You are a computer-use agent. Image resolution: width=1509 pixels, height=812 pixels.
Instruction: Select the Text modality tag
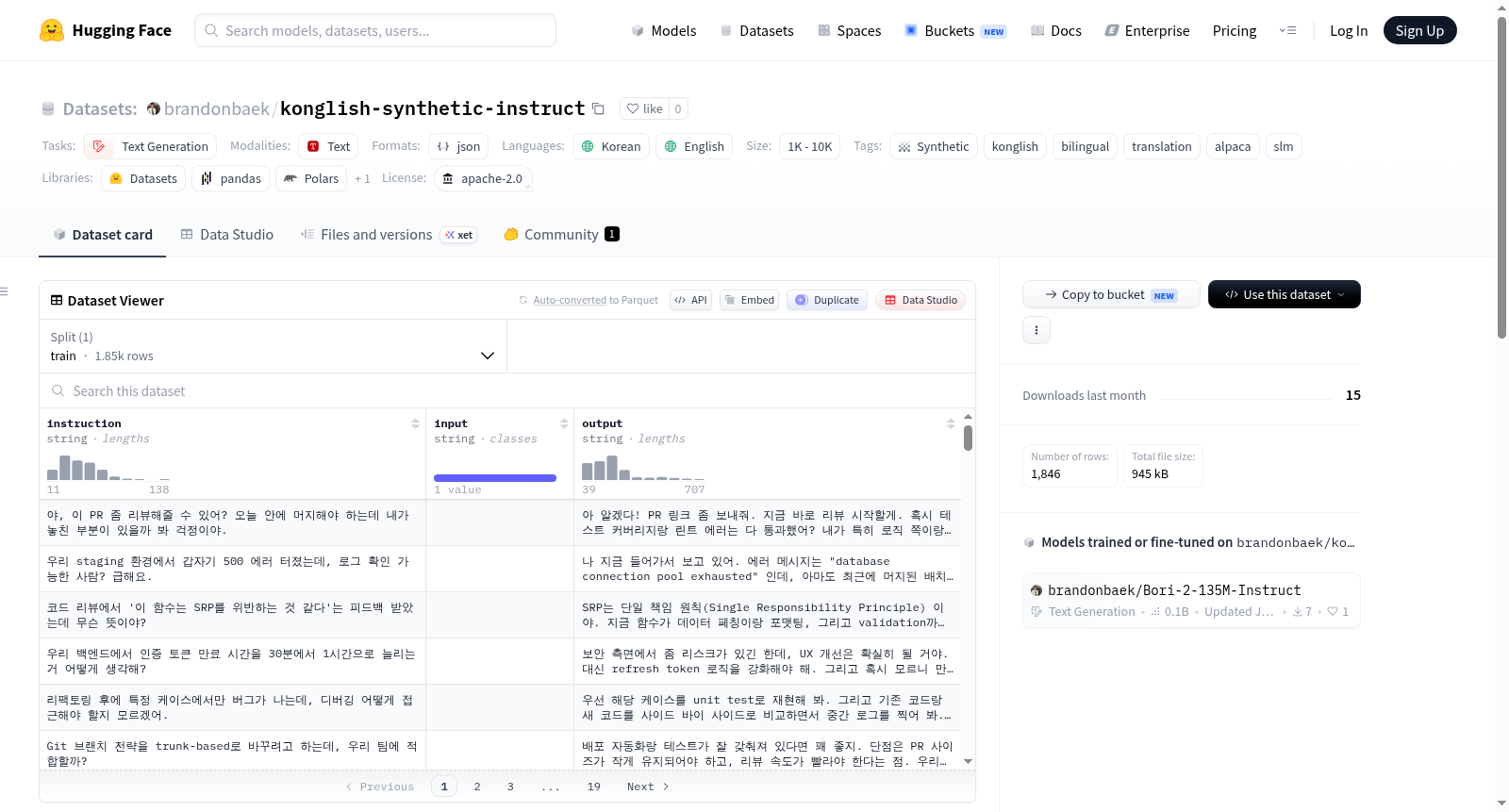point(328,146)
